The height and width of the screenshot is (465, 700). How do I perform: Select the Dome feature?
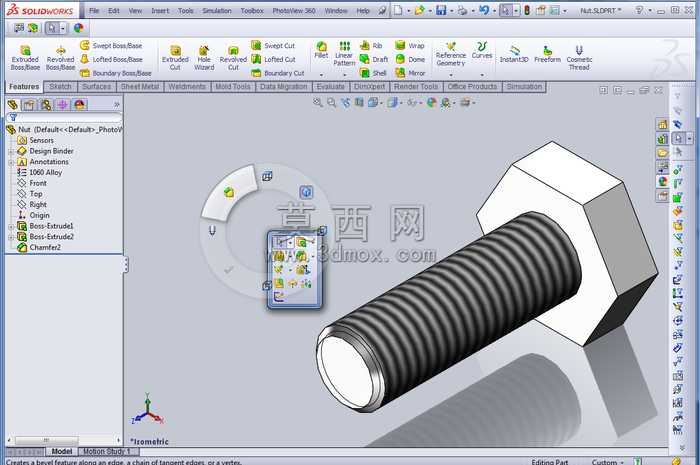pyautogui.click(x=410, y=59)
